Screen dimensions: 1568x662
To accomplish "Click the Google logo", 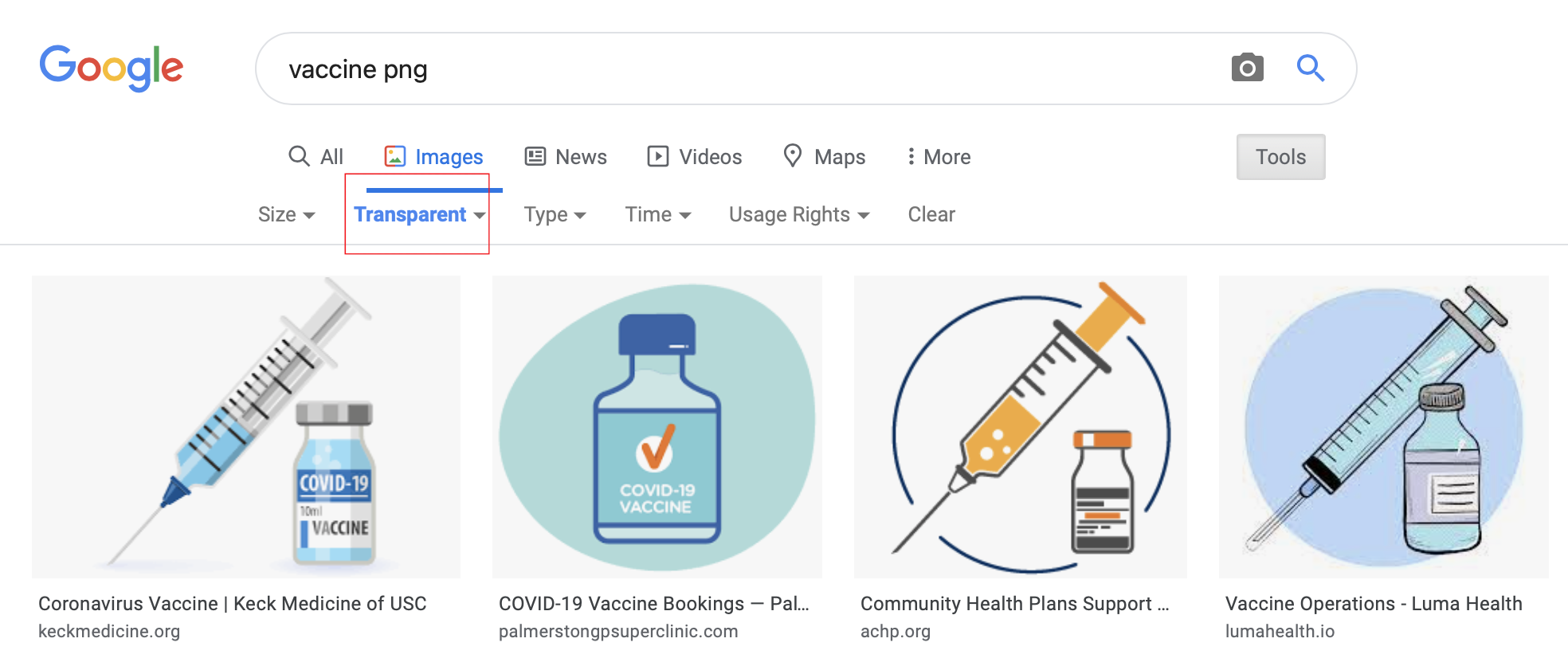I will tap(112, 68).
